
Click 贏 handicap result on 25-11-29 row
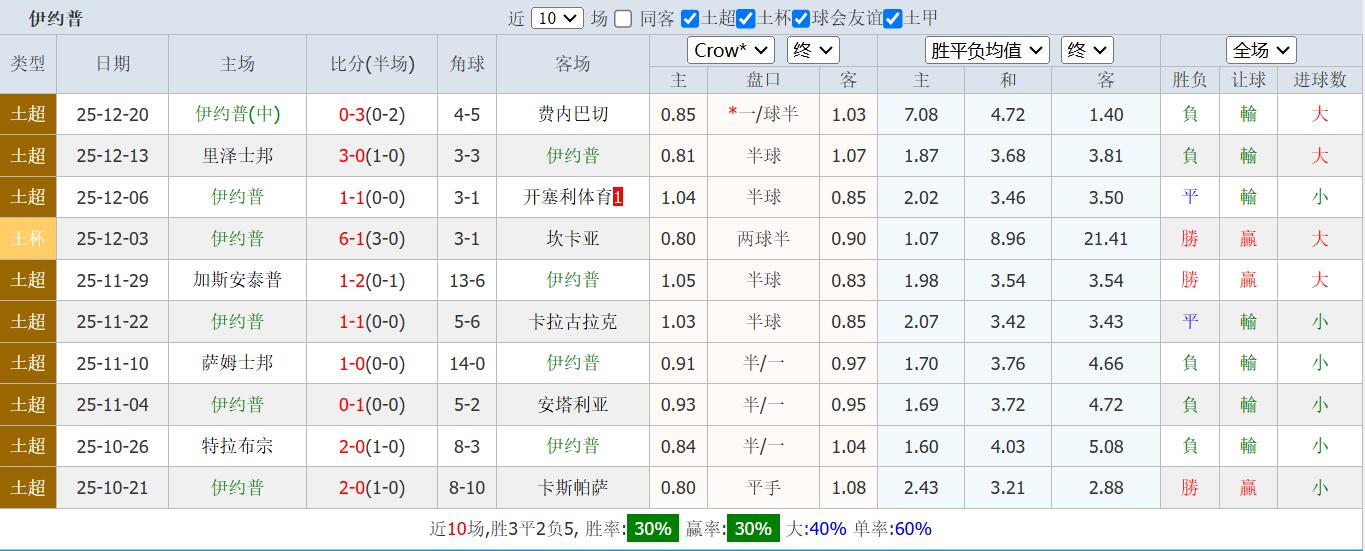point(1249,280)
